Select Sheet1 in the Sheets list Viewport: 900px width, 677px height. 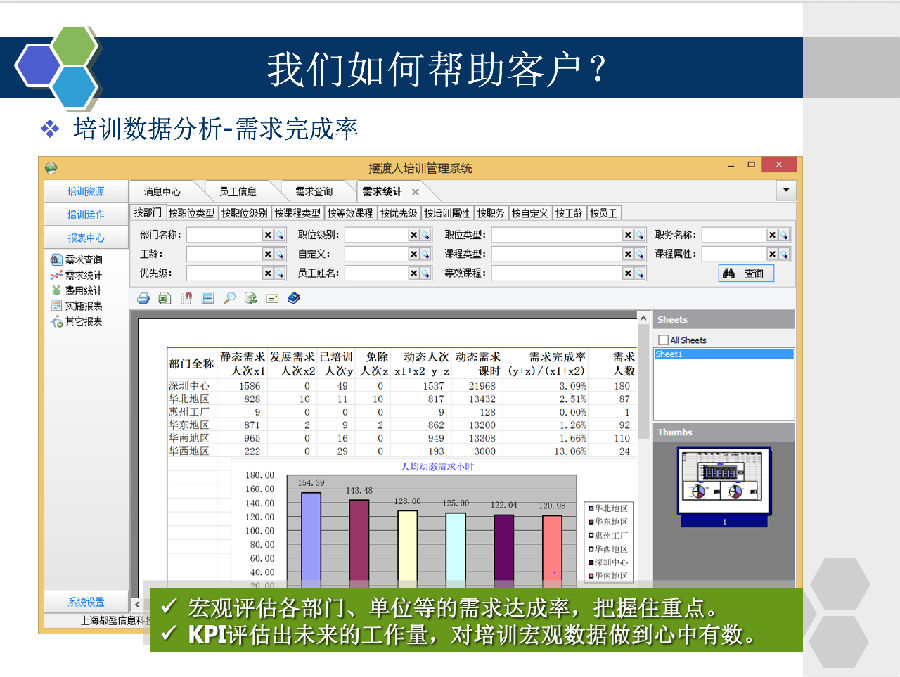point(723,354)
